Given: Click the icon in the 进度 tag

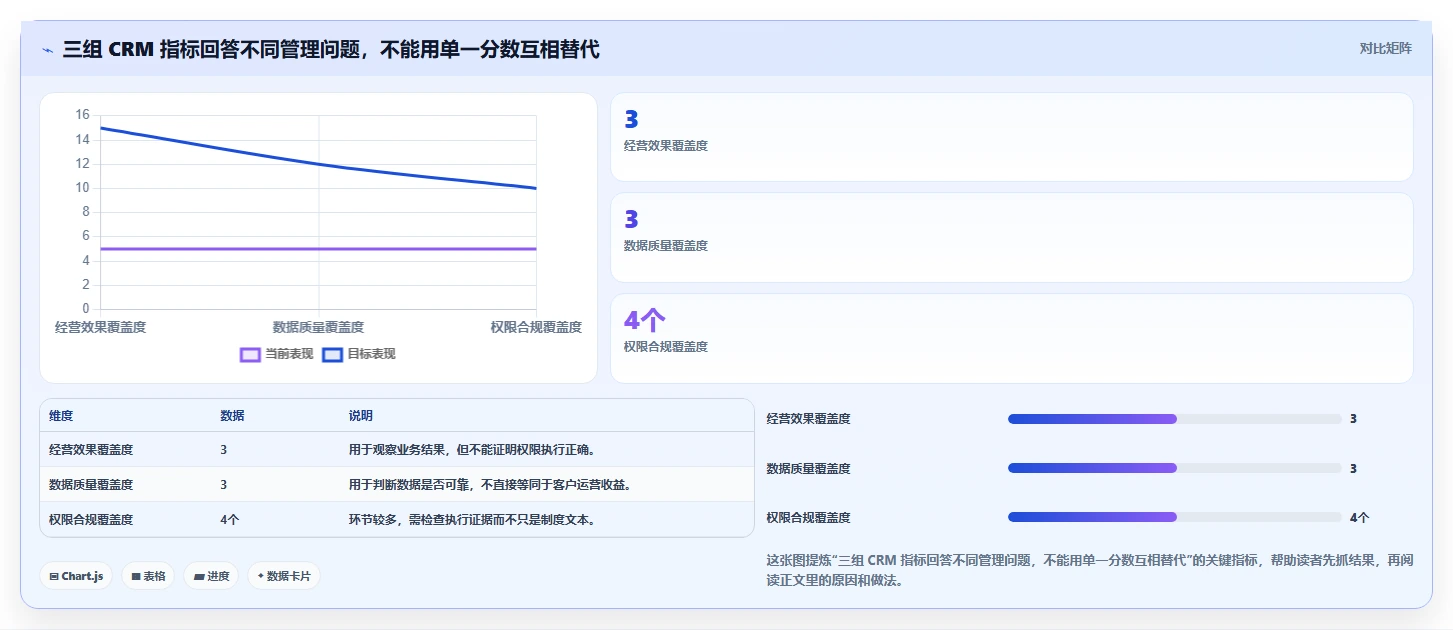Looking at the screenshot, I should [198, 576].
